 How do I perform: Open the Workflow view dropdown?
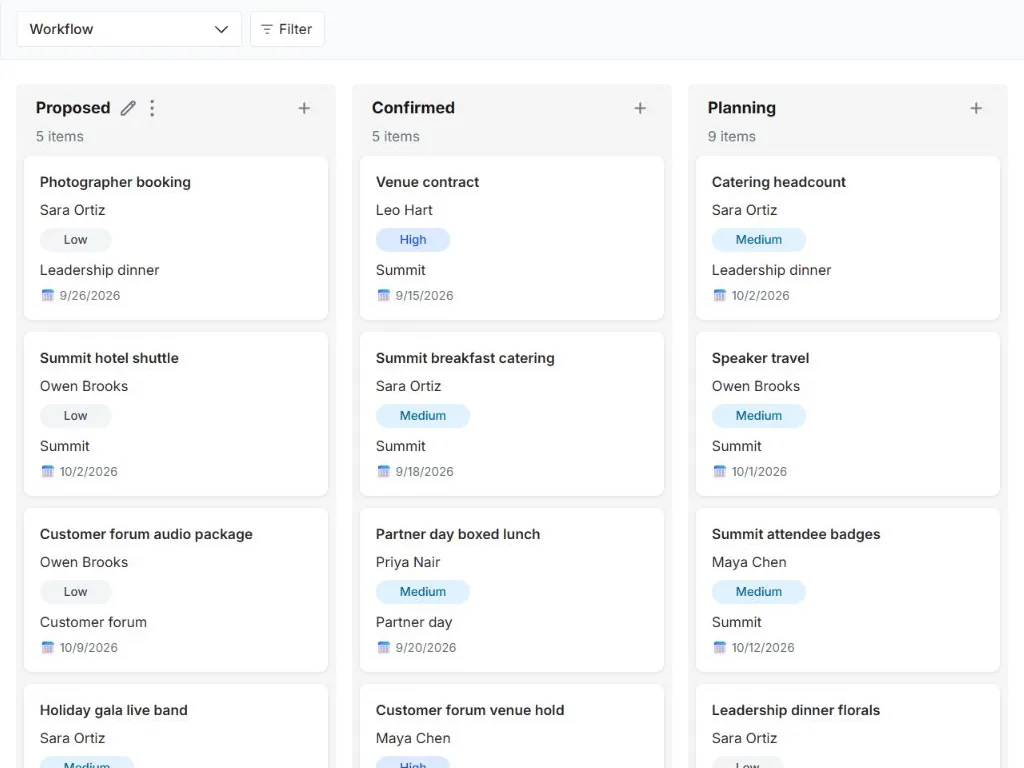[x=129, y=29]
